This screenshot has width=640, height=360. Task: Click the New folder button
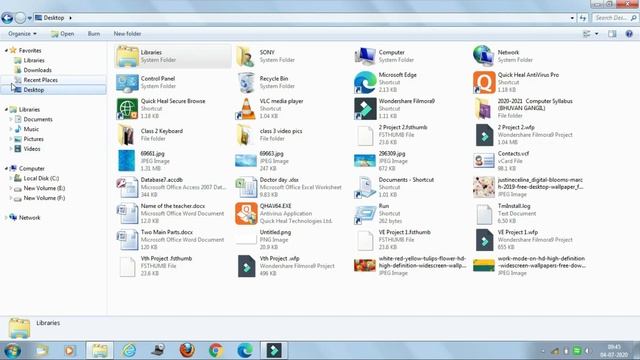click(127, 34)
